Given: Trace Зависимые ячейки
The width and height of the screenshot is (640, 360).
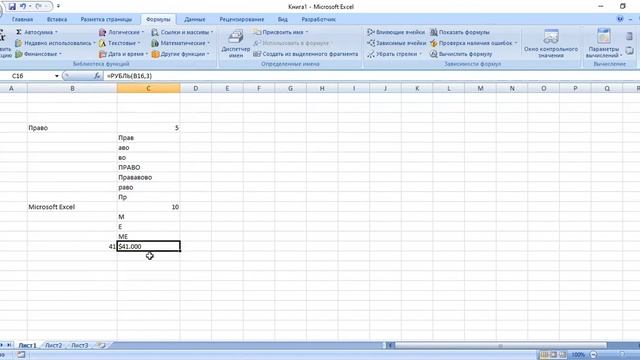Looking at the screenshot, I should click(396, 43).
